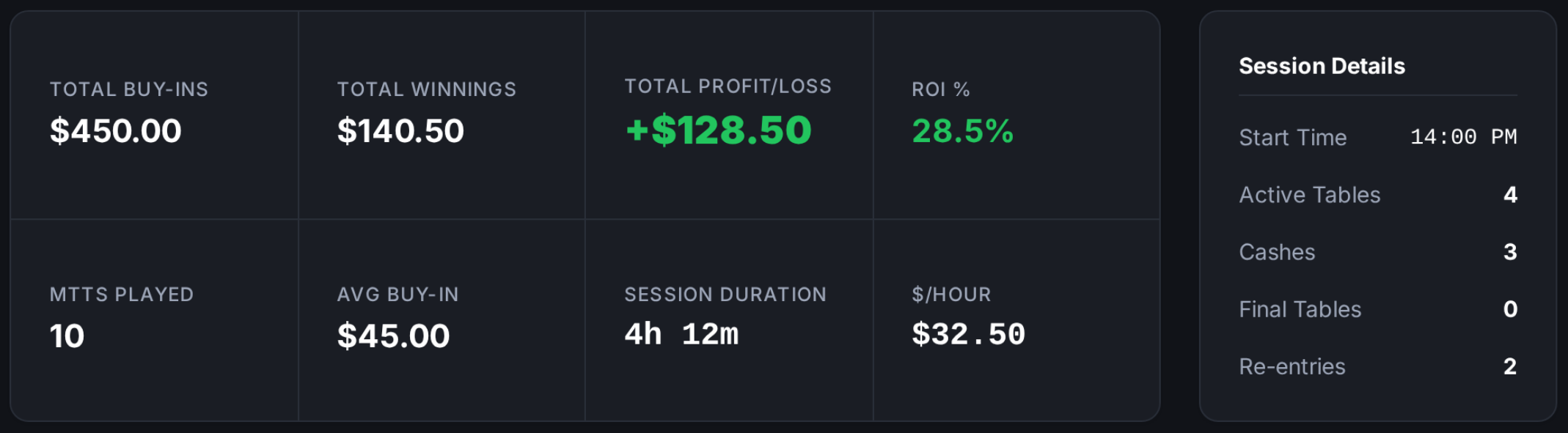Click the green +$128.50 profit figure
Screen dimensions: 1568x433
pyautogui.click(x=718, y=130)
